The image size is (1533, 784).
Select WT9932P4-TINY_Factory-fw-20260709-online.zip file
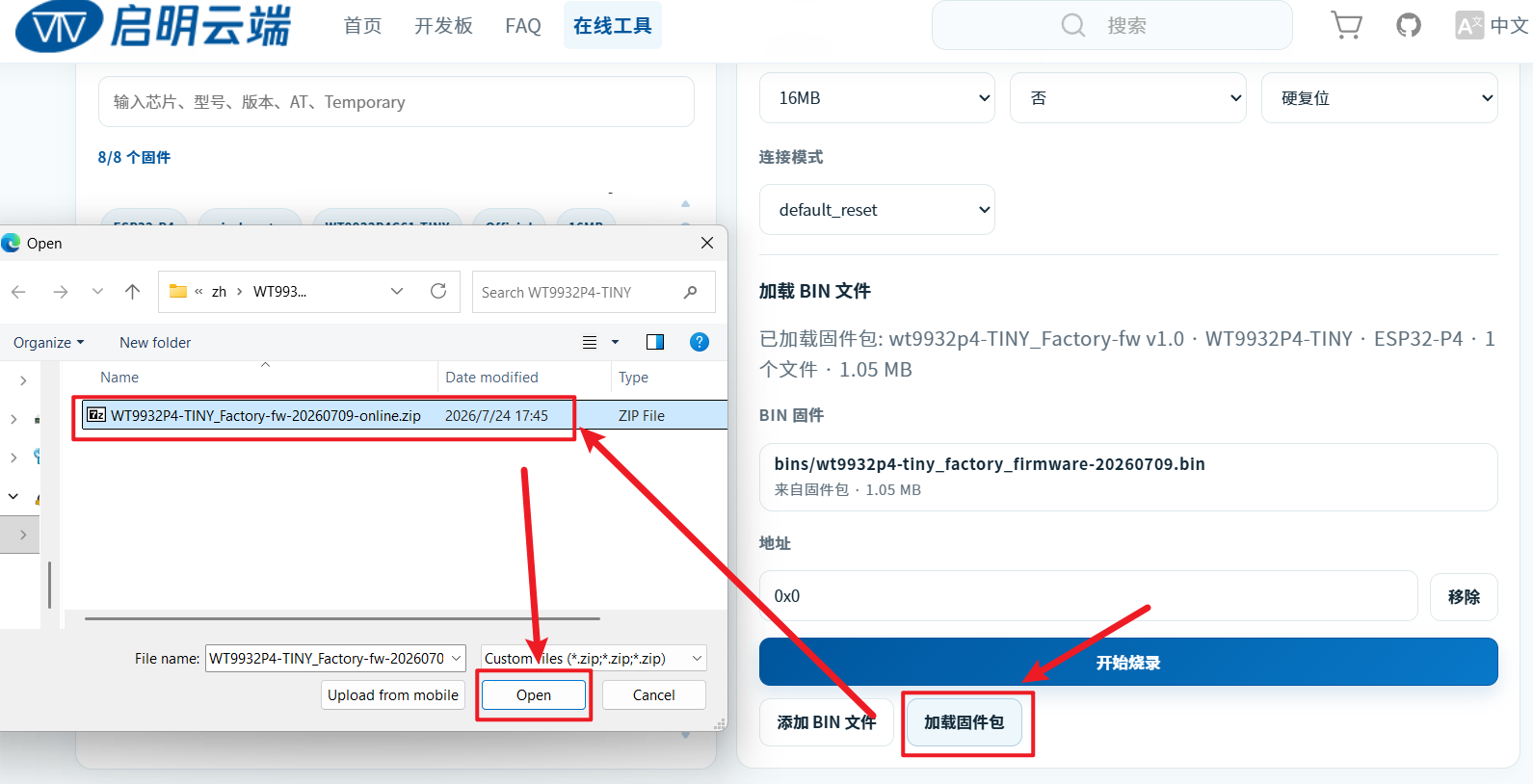click(x=266, y=416)
